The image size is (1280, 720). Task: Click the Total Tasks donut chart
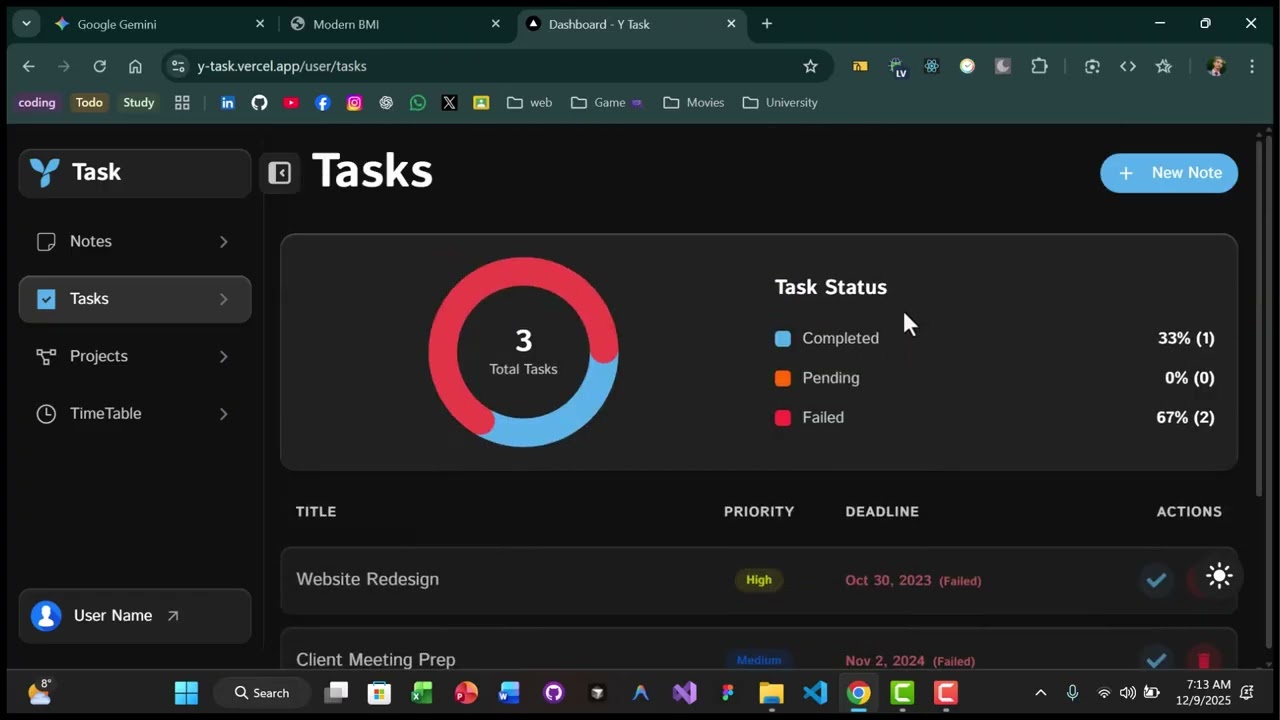click(523, 352)
